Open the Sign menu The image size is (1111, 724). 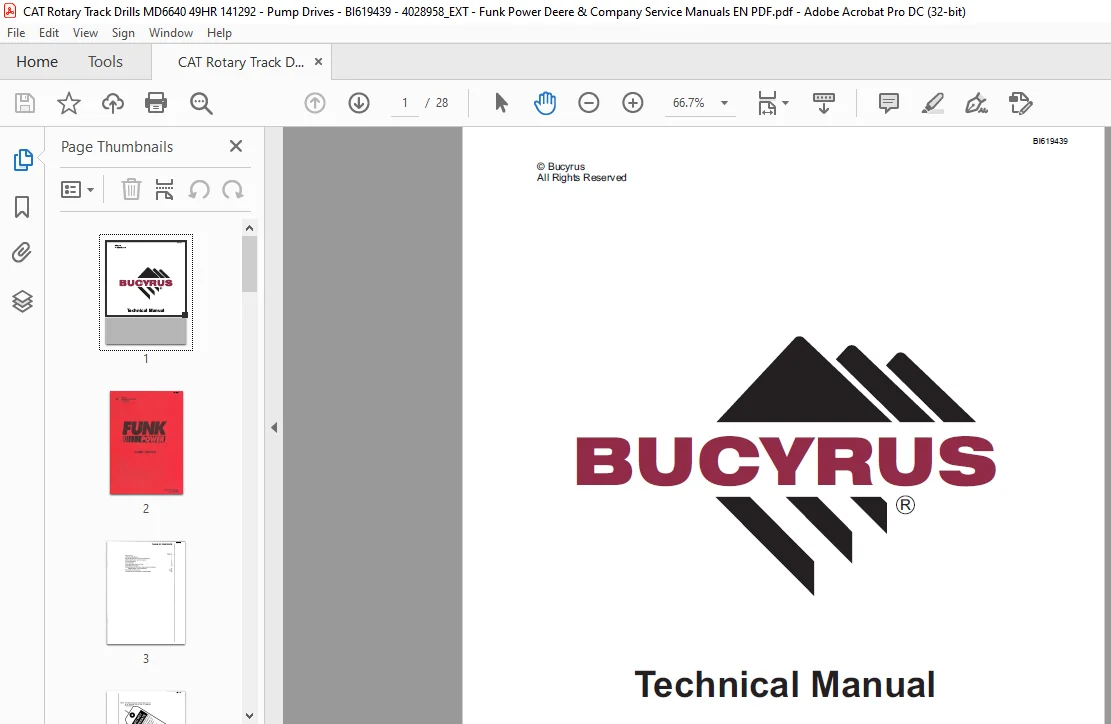pyautogui.click(x=123, y=33)
